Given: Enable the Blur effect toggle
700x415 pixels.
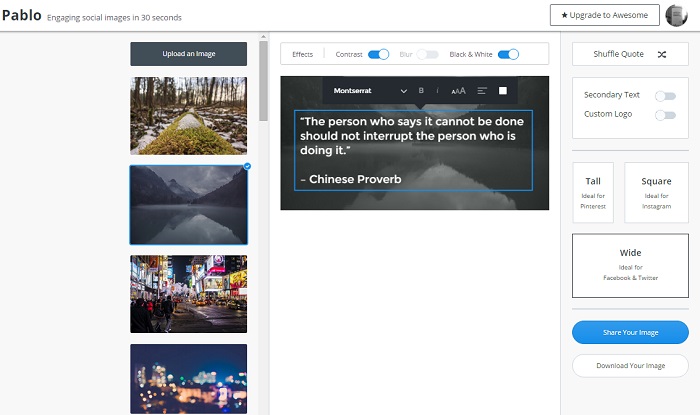Looking at the screenshot, I should click(427, 54).
